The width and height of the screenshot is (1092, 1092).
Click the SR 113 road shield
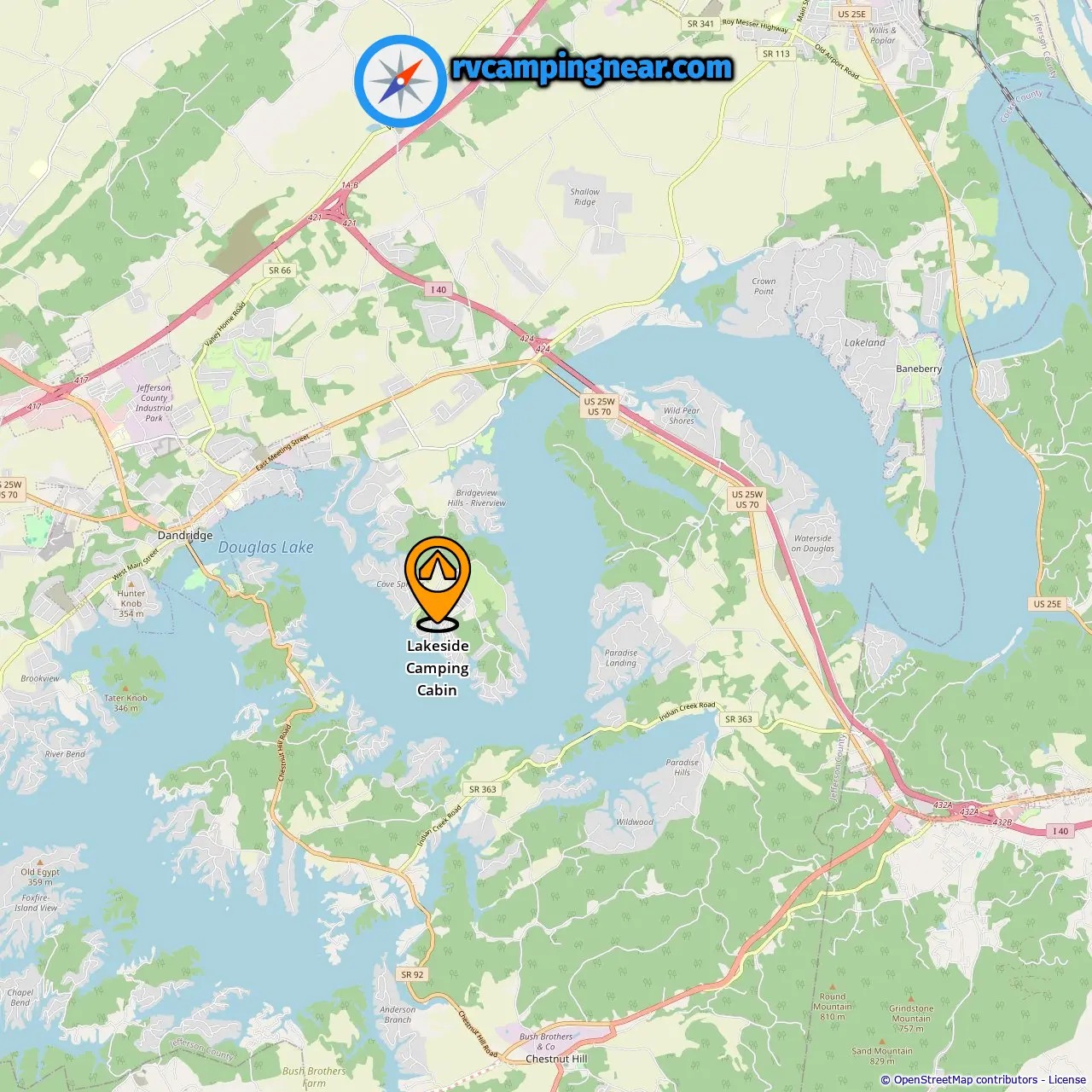pos(776,54)
